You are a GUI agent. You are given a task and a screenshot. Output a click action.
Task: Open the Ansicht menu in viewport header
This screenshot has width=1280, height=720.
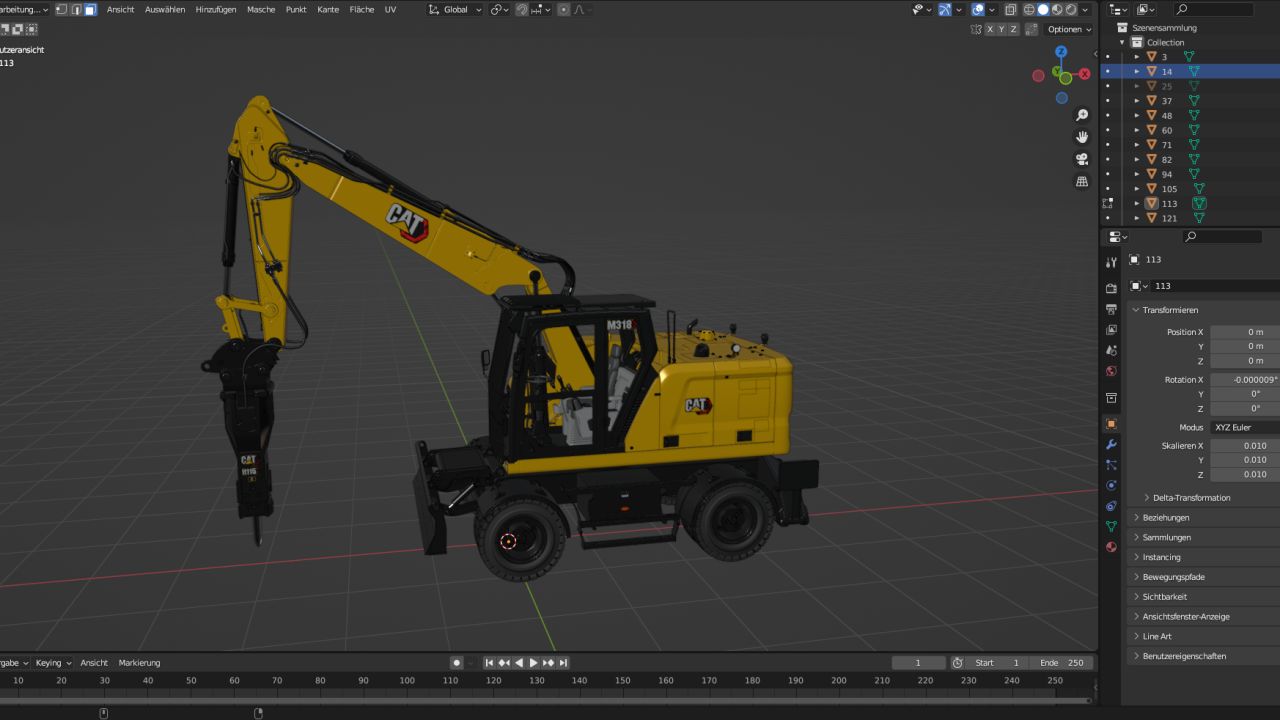[x=121, y=9]
